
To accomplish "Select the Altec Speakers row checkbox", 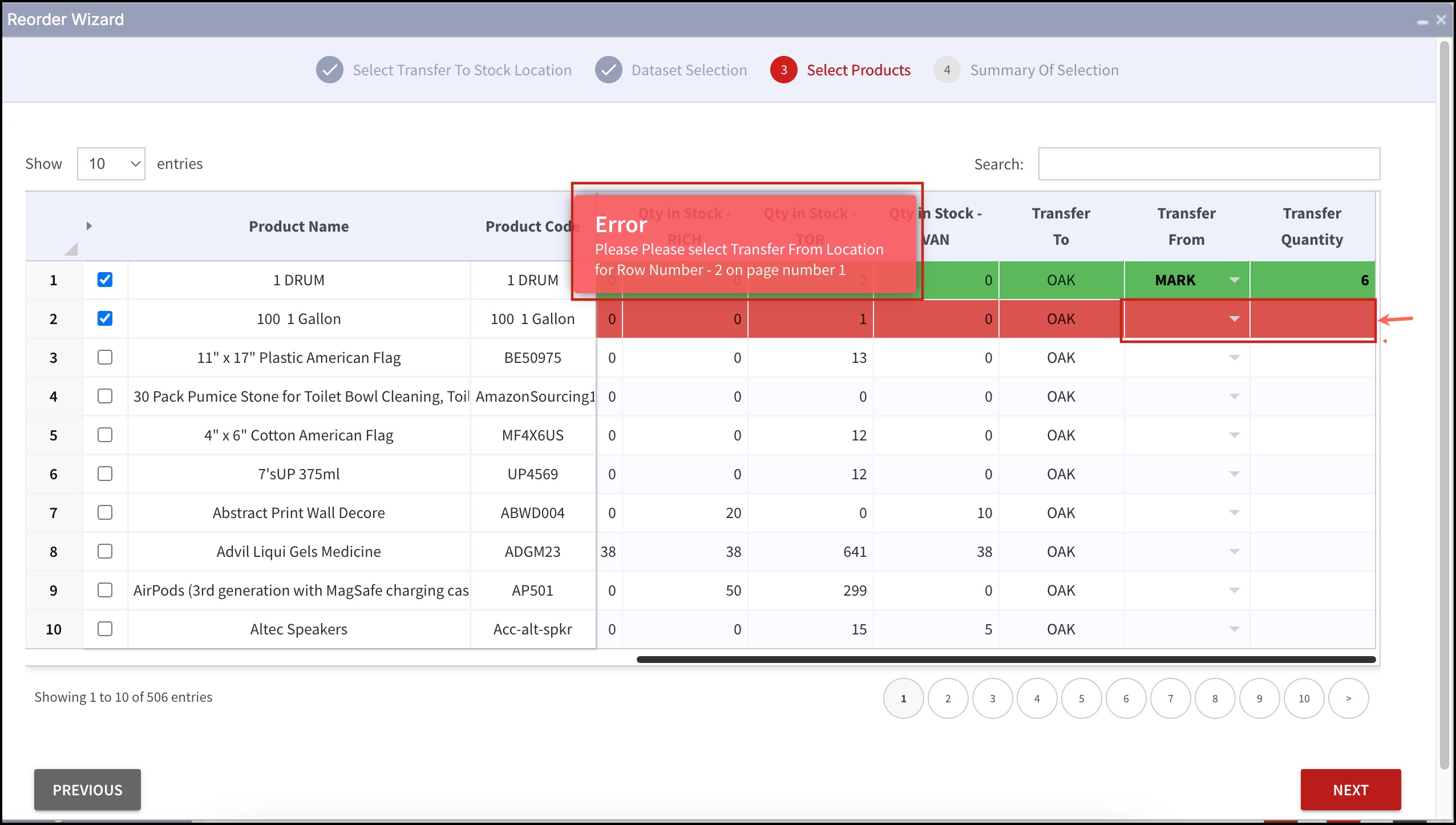I will (105, 629).
